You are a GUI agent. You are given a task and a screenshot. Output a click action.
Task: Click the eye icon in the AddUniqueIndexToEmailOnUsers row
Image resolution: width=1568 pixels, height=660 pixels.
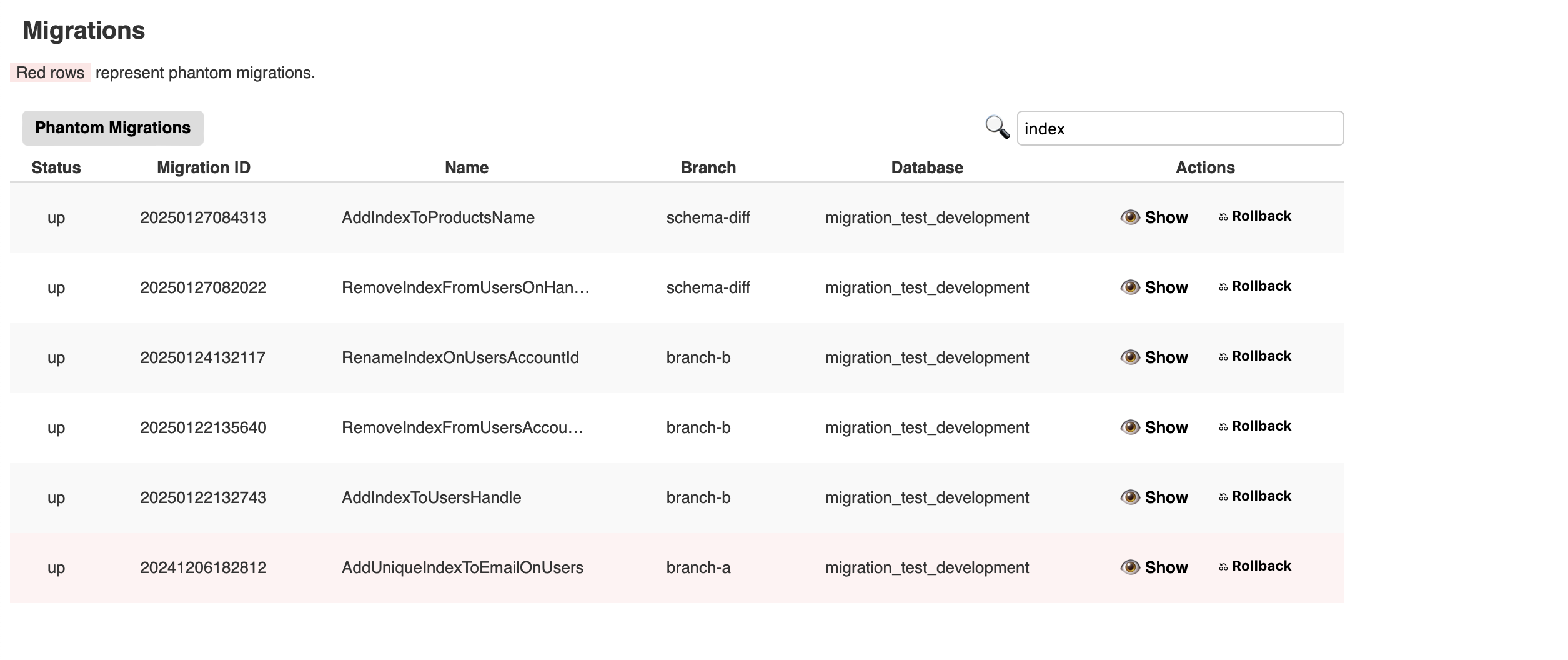1130,567
